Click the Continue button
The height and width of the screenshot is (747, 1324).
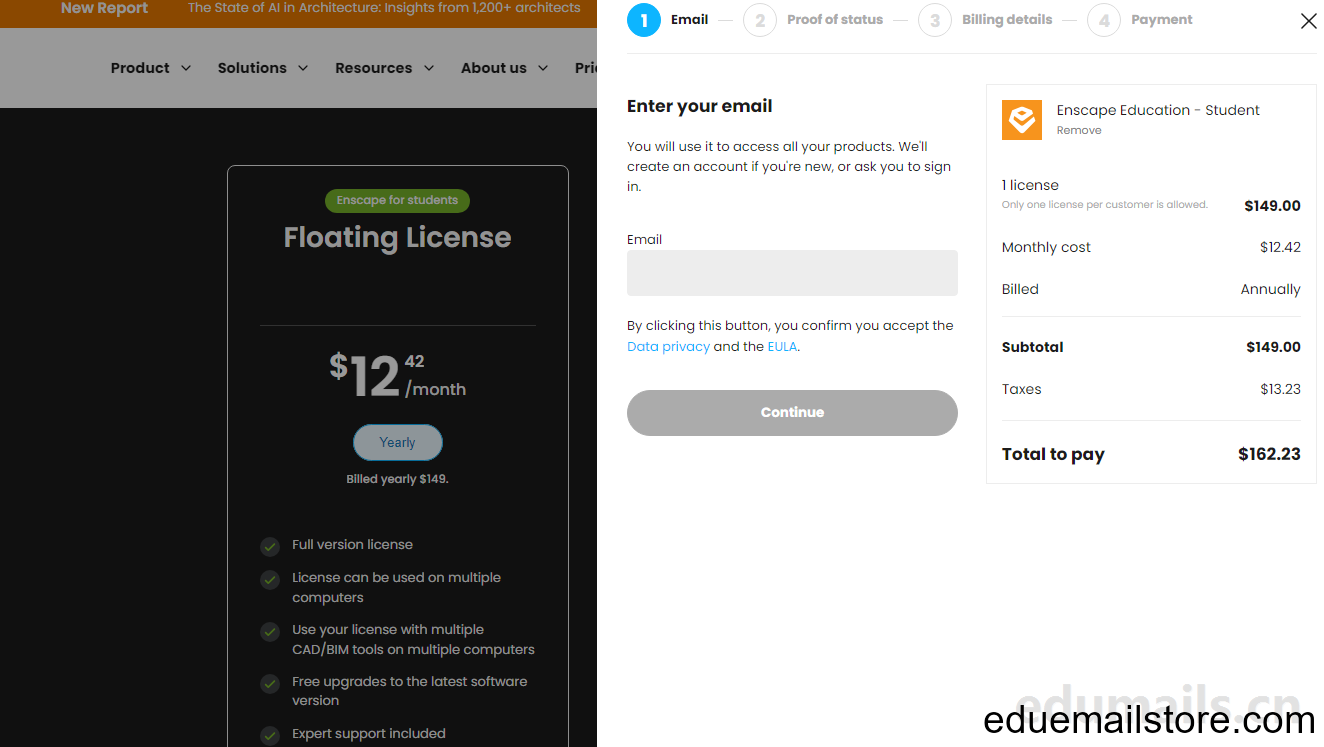pyautogui.click(x=792, y=412)
